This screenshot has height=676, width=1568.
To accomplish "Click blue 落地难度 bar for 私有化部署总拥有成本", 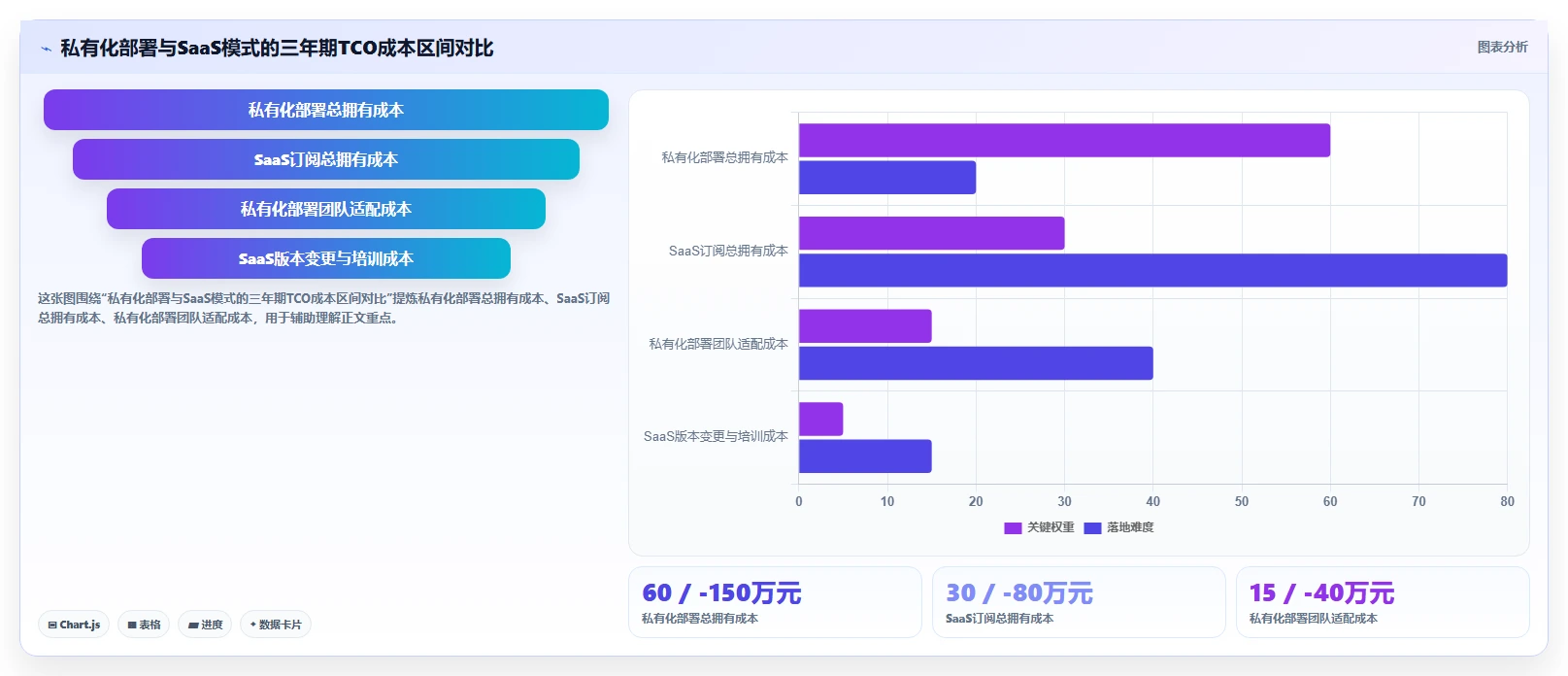I will click(887, 178).
